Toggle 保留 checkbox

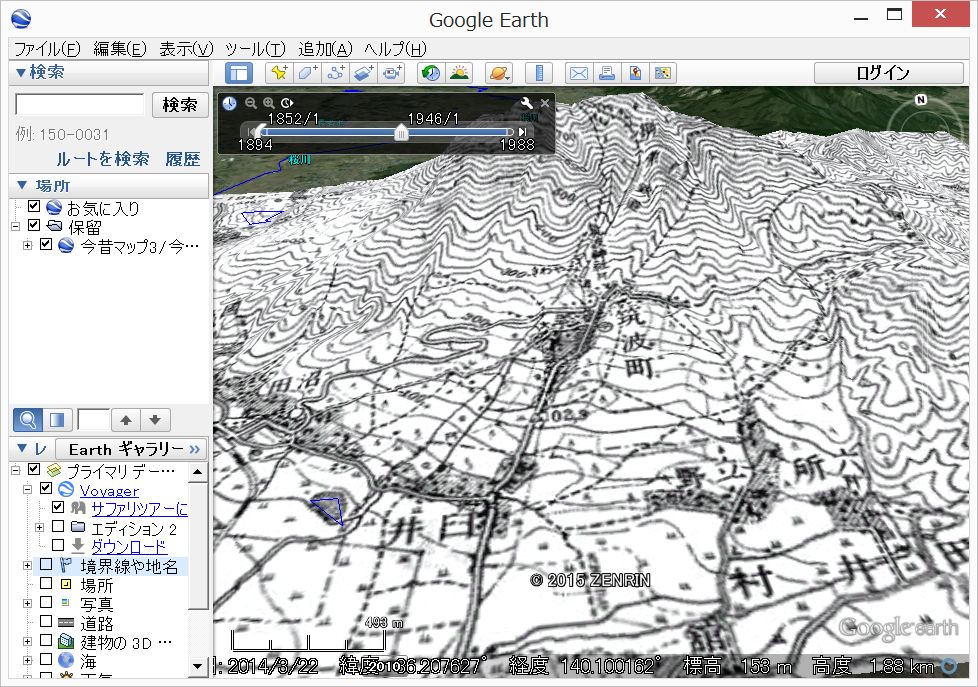[x=34, y=225]
